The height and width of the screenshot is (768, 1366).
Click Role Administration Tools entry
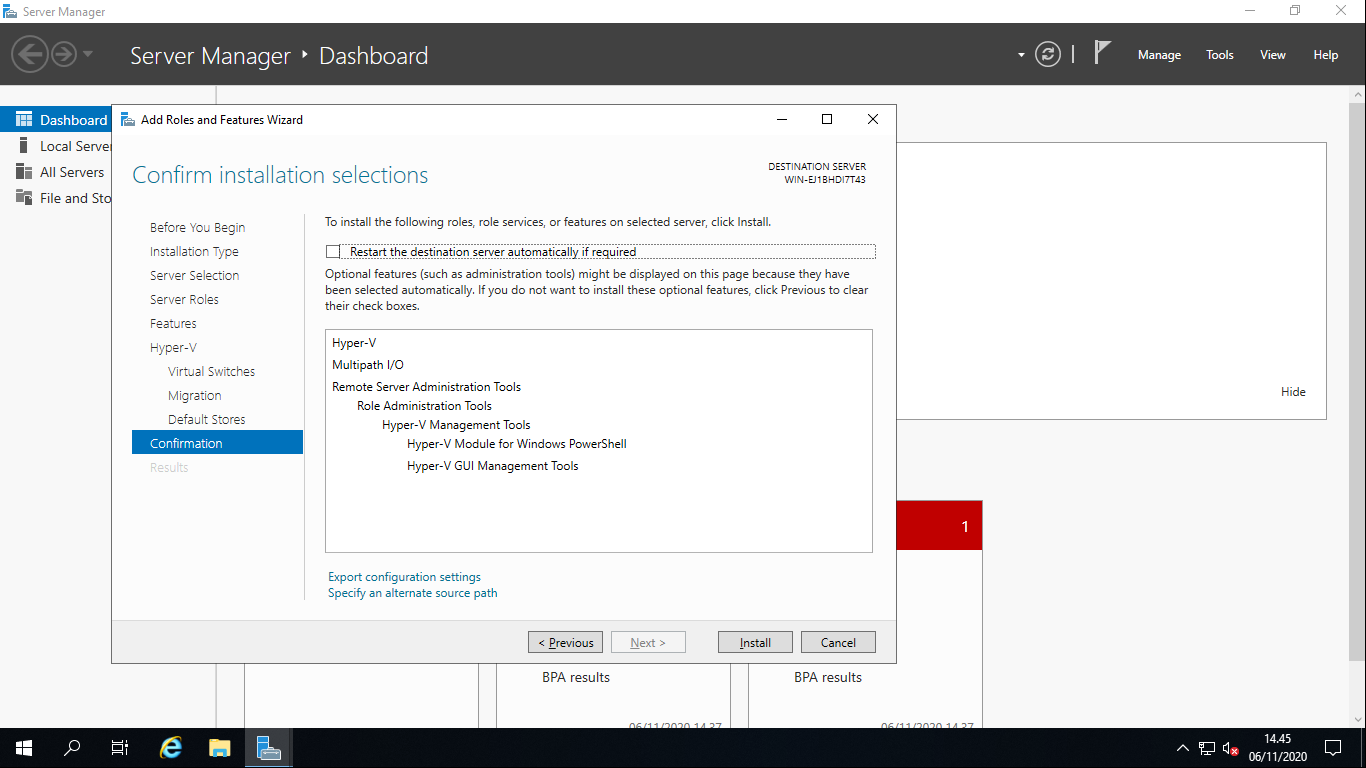[424, 406]
